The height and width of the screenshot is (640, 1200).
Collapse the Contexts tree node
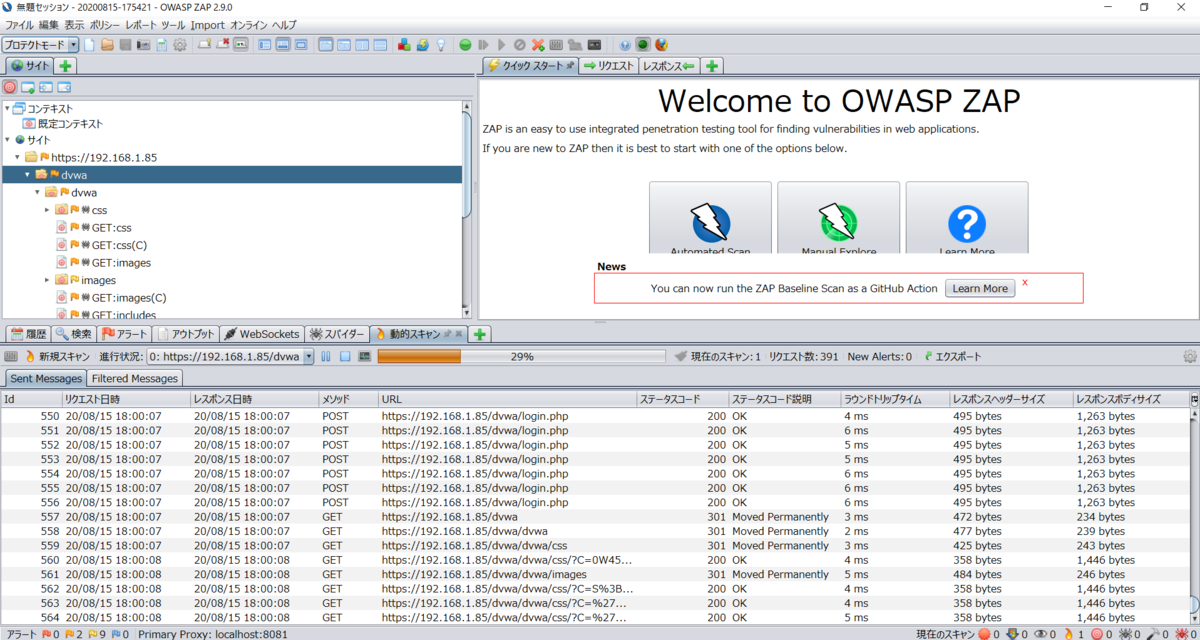[x=7, y=108]
